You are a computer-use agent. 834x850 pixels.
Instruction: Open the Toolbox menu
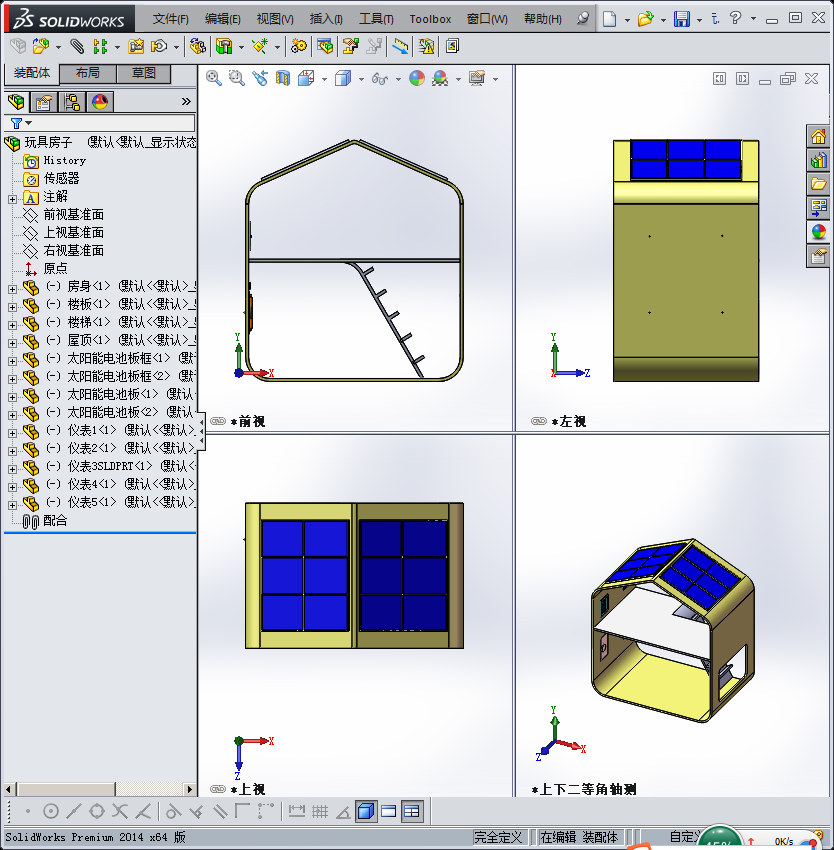pos(430,19)
